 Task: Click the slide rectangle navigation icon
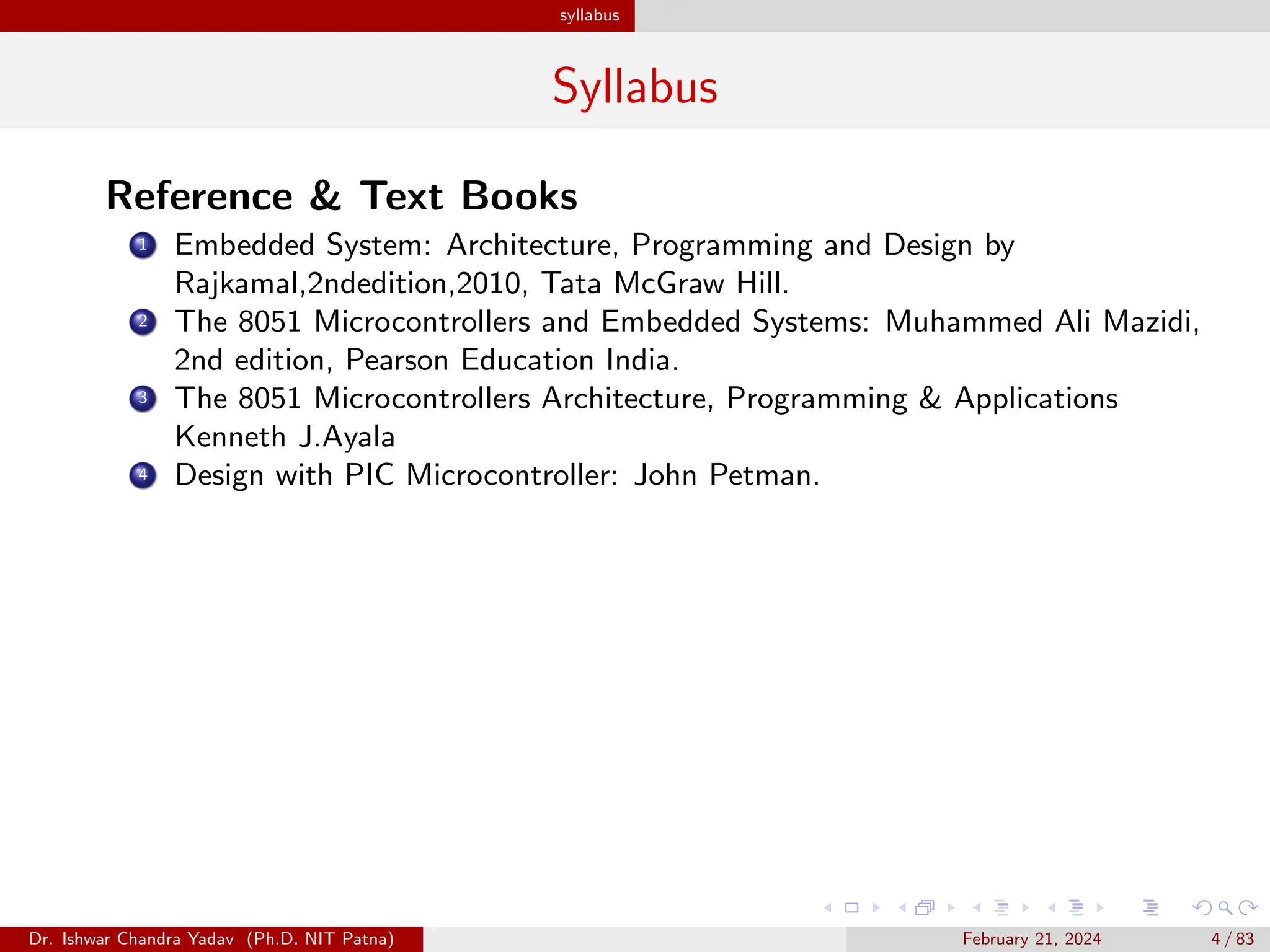coord(852,908)
